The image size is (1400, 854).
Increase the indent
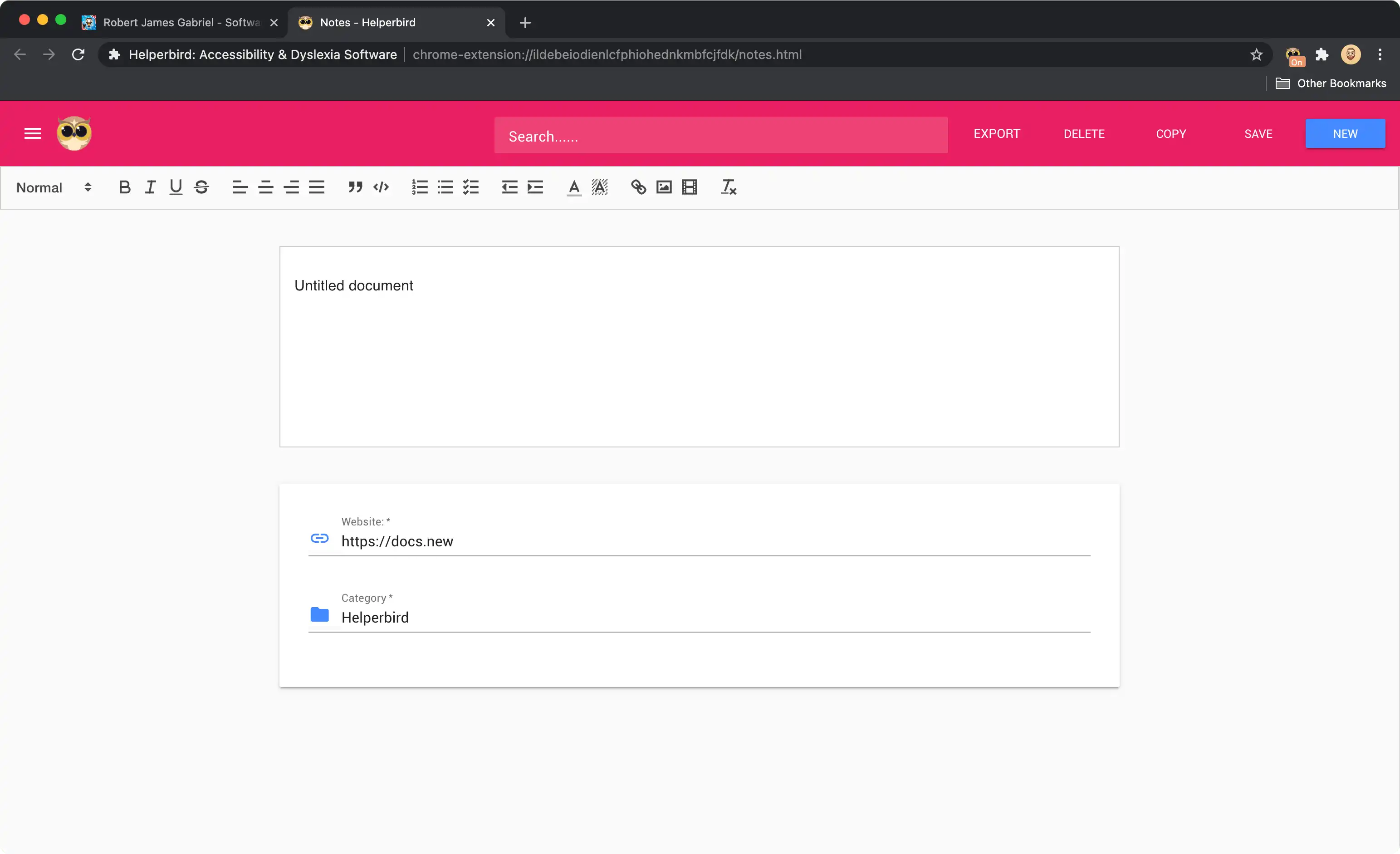coord(535,187)
